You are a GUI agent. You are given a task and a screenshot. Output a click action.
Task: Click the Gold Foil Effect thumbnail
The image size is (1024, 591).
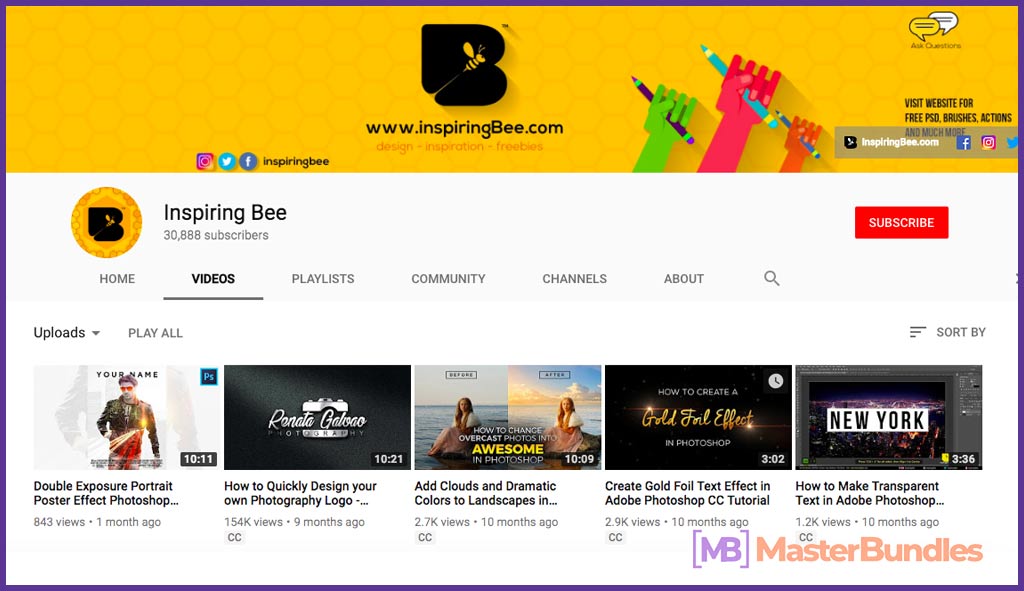[x=698, y=417]
